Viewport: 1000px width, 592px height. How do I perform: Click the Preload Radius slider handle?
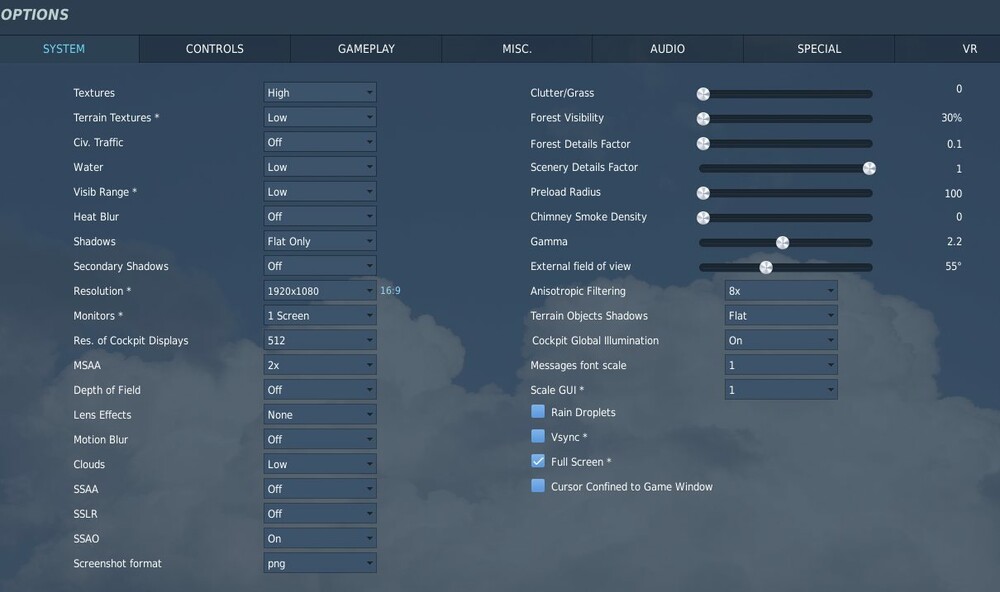click(703, 193)
